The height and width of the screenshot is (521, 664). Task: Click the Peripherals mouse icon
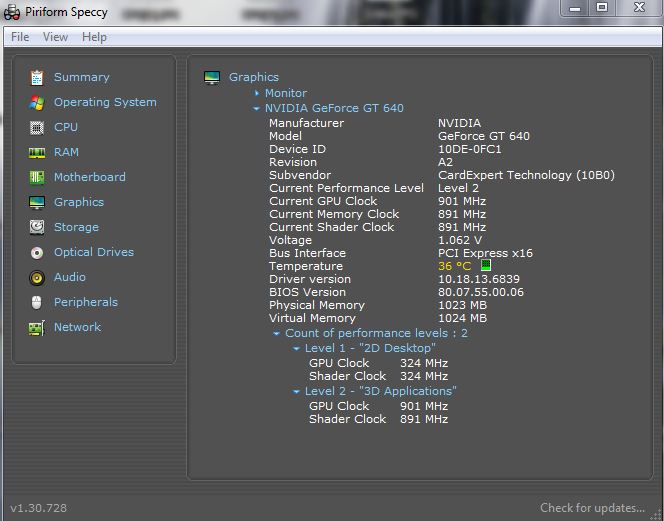tap(37, 302)
